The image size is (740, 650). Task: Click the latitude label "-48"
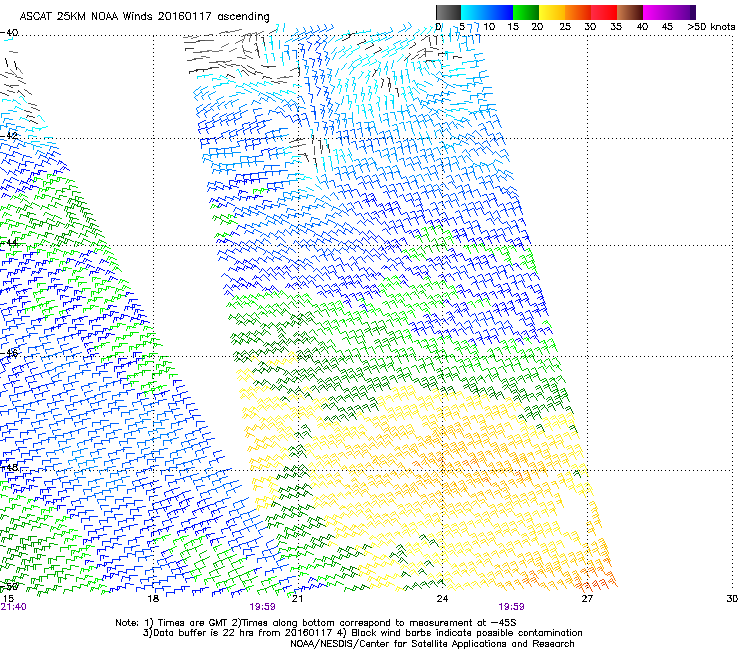[x=9, y=467]
